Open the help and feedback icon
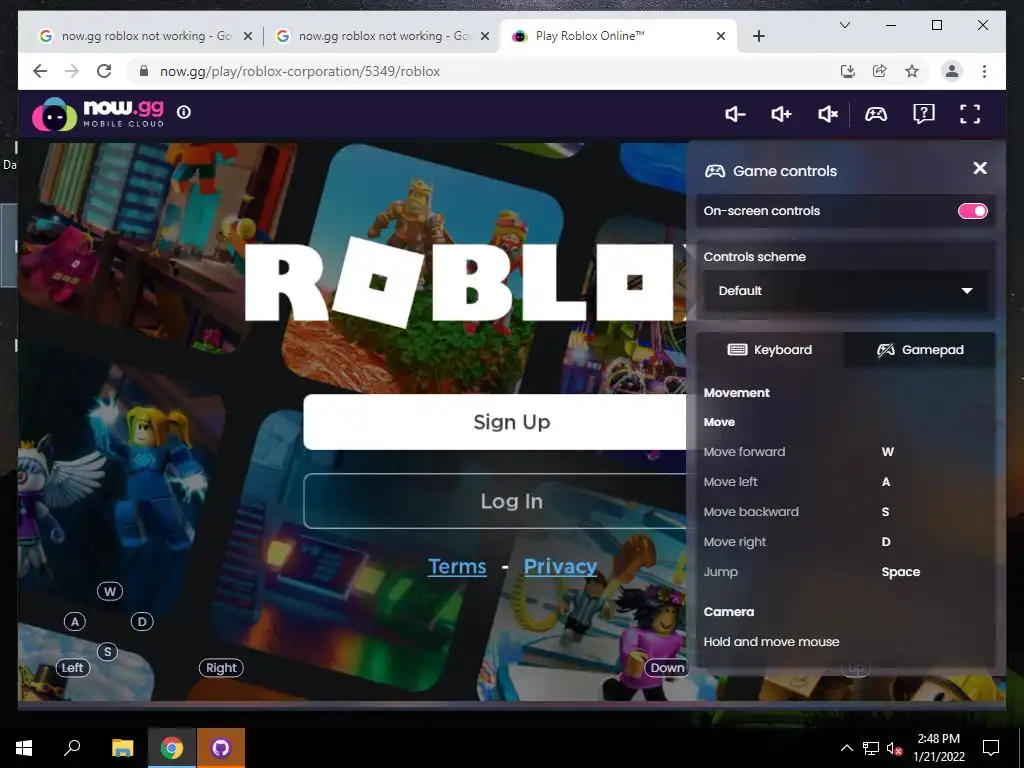Viewport: 1024px width, 768px height. point(923,114)
